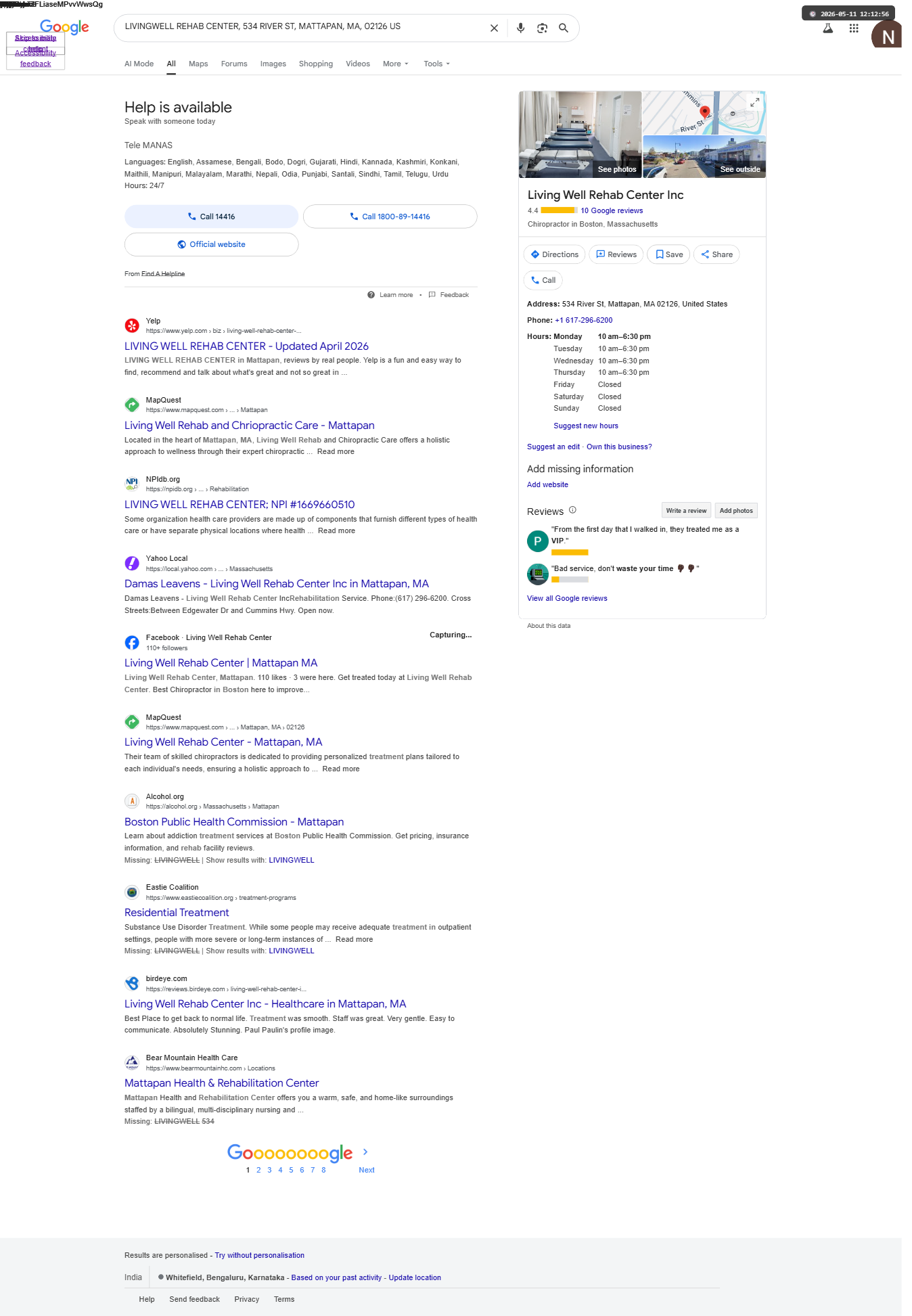
Task: Open reviewer P's profile avatar
Action: click(x=537, y=541)
